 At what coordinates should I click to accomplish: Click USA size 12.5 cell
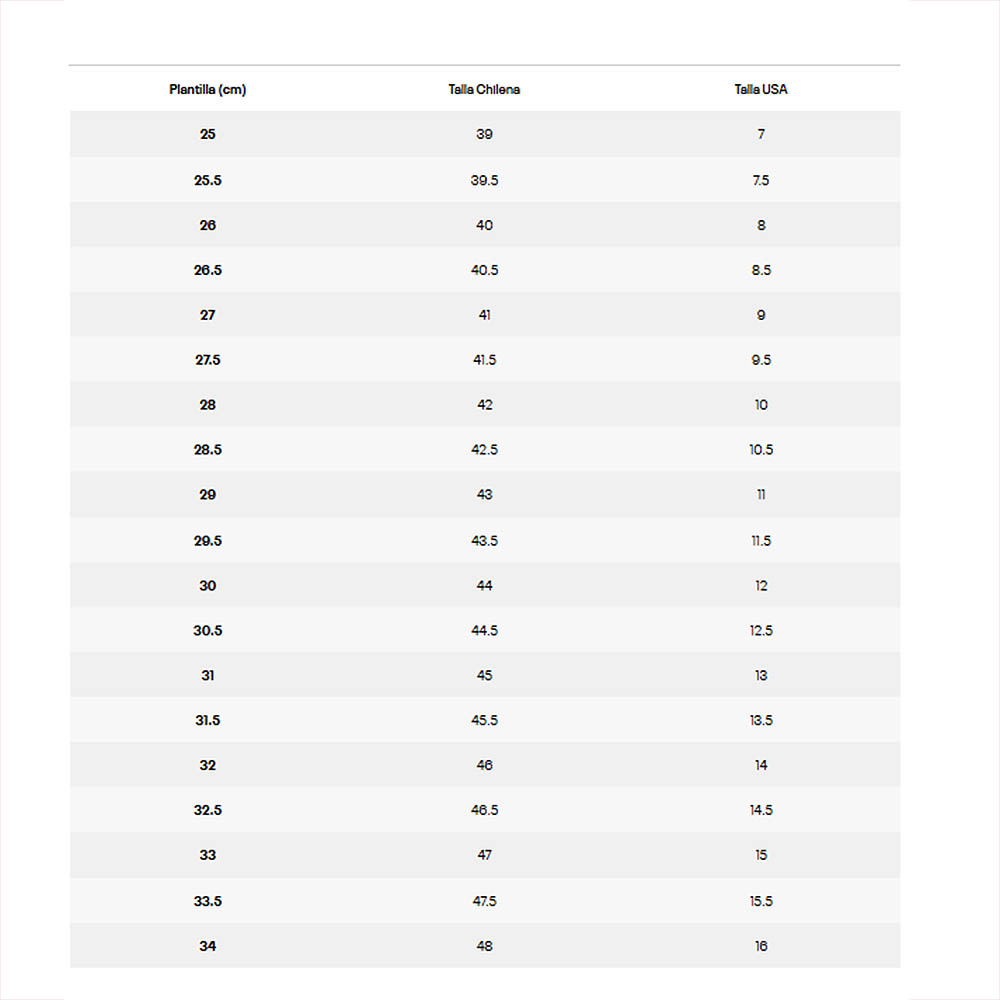pyautogui.click(x=761, y=631)
